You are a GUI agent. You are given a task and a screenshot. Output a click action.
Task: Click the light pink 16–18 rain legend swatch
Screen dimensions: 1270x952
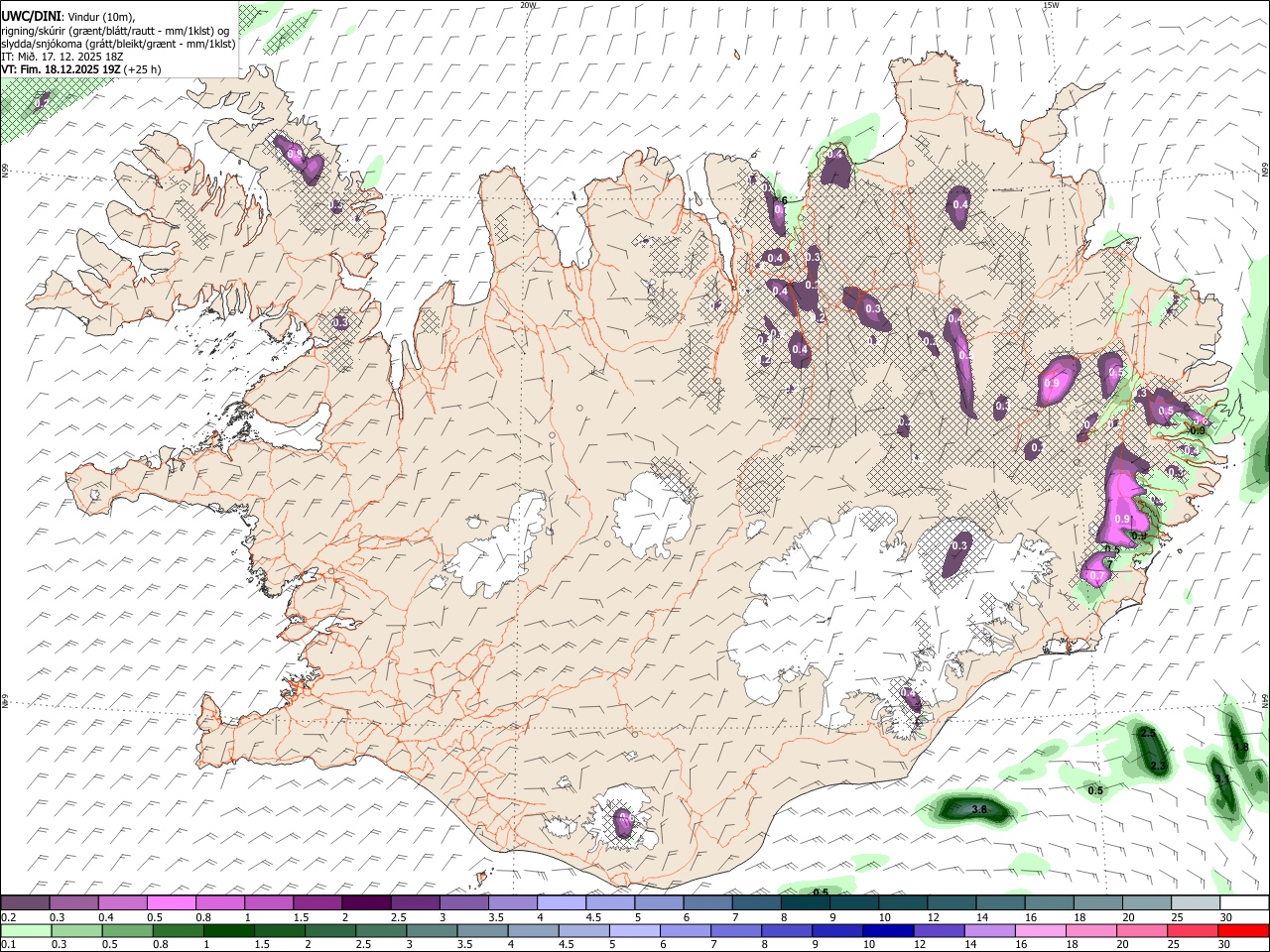click(1042, 930)
